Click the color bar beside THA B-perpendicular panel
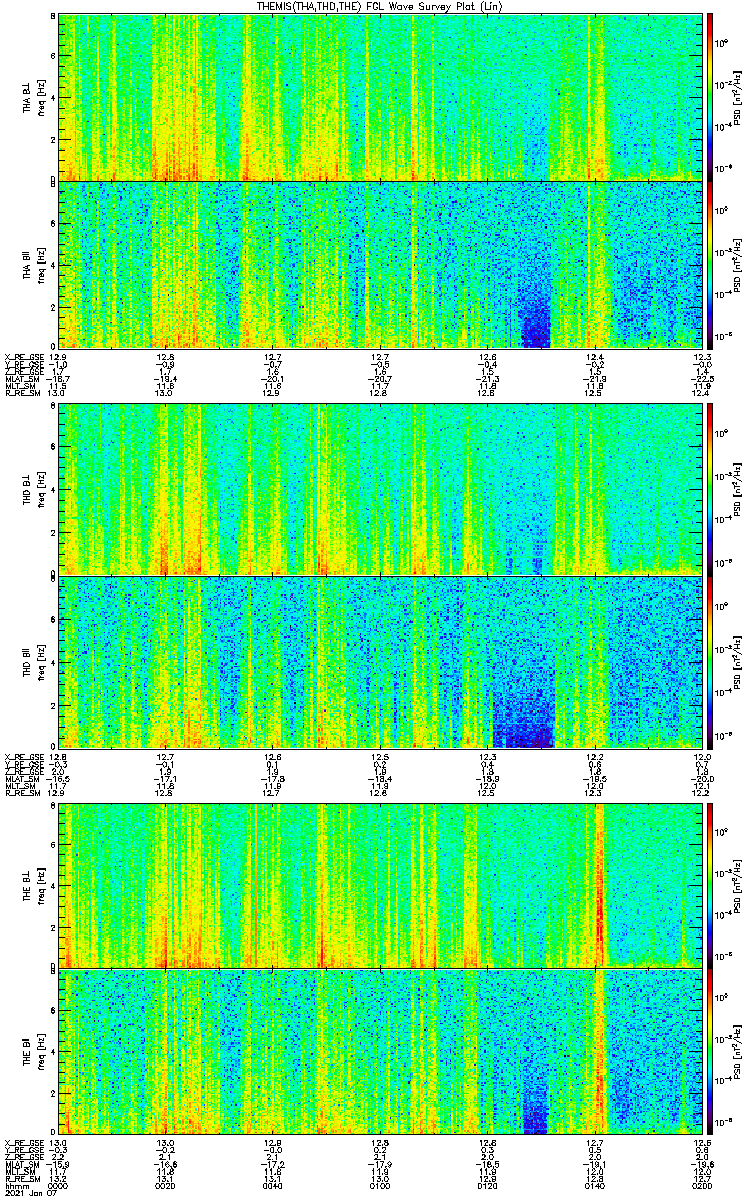 (x=710, y=96)
